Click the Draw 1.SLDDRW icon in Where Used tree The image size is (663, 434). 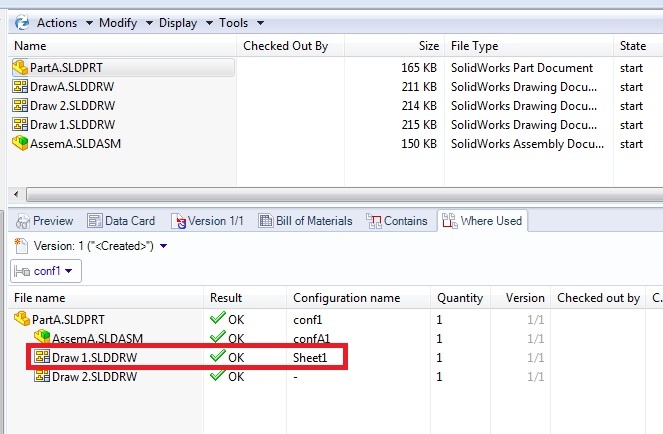(x=42, y=357)
